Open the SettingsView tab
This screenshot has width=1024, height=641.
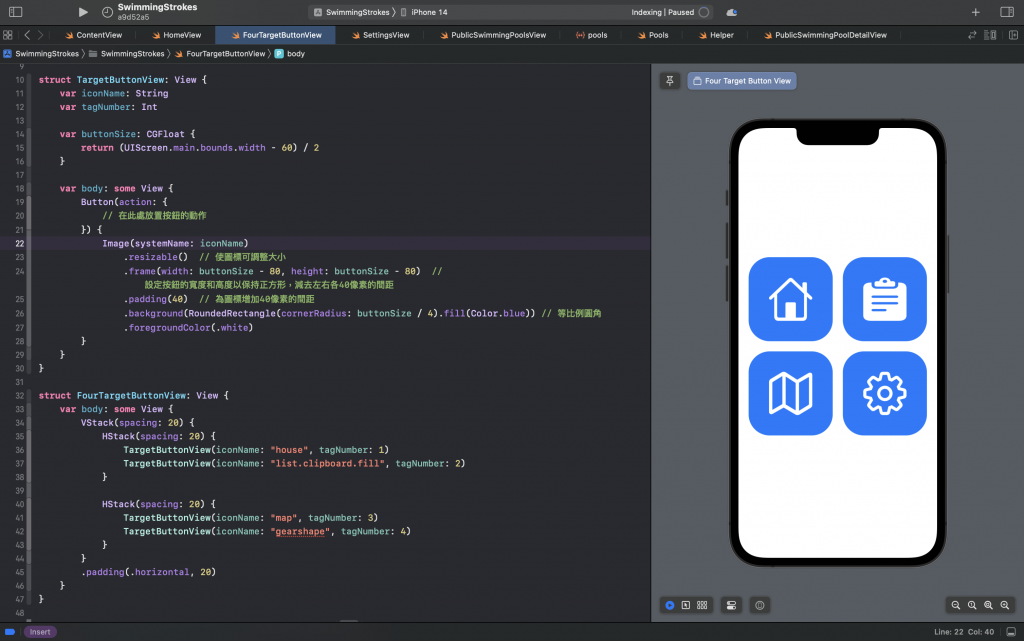380,35
